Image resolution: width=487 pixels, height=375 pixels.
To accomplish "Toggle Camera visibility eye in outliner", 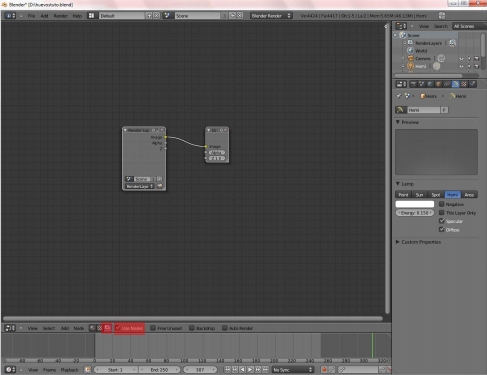I will click(461, 59).
